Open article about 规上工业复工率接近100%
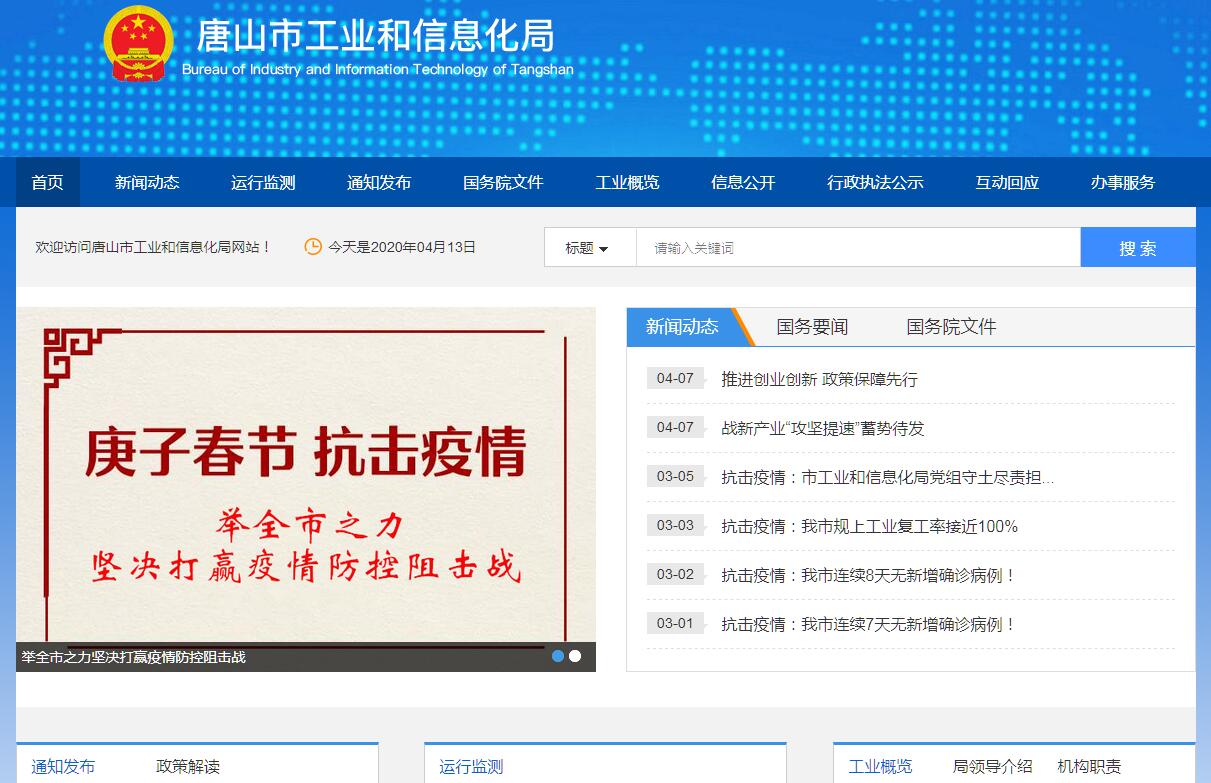The image size is (1211, 783). pyautogui.click(x=869, y=526)
